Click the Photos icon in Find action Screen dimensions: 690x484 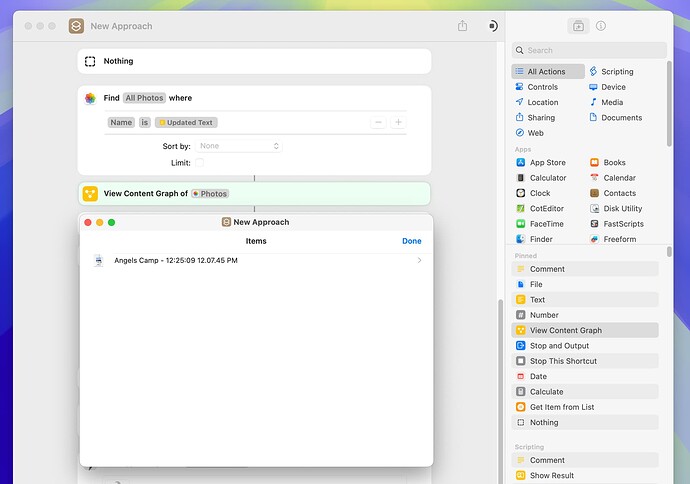(90, 98)
